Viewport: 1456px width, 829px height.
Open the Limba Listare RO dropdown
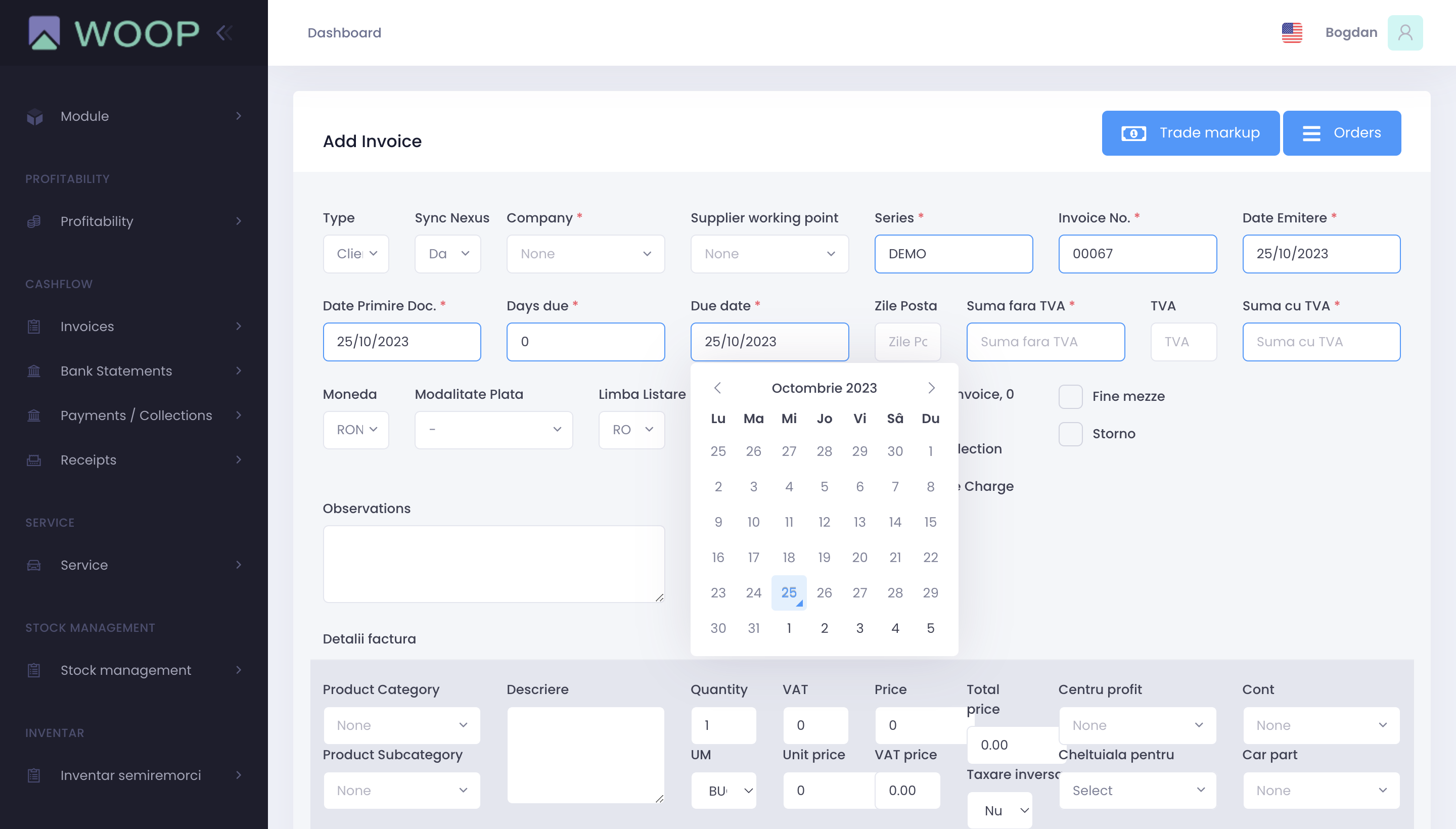tap(631, 430)
